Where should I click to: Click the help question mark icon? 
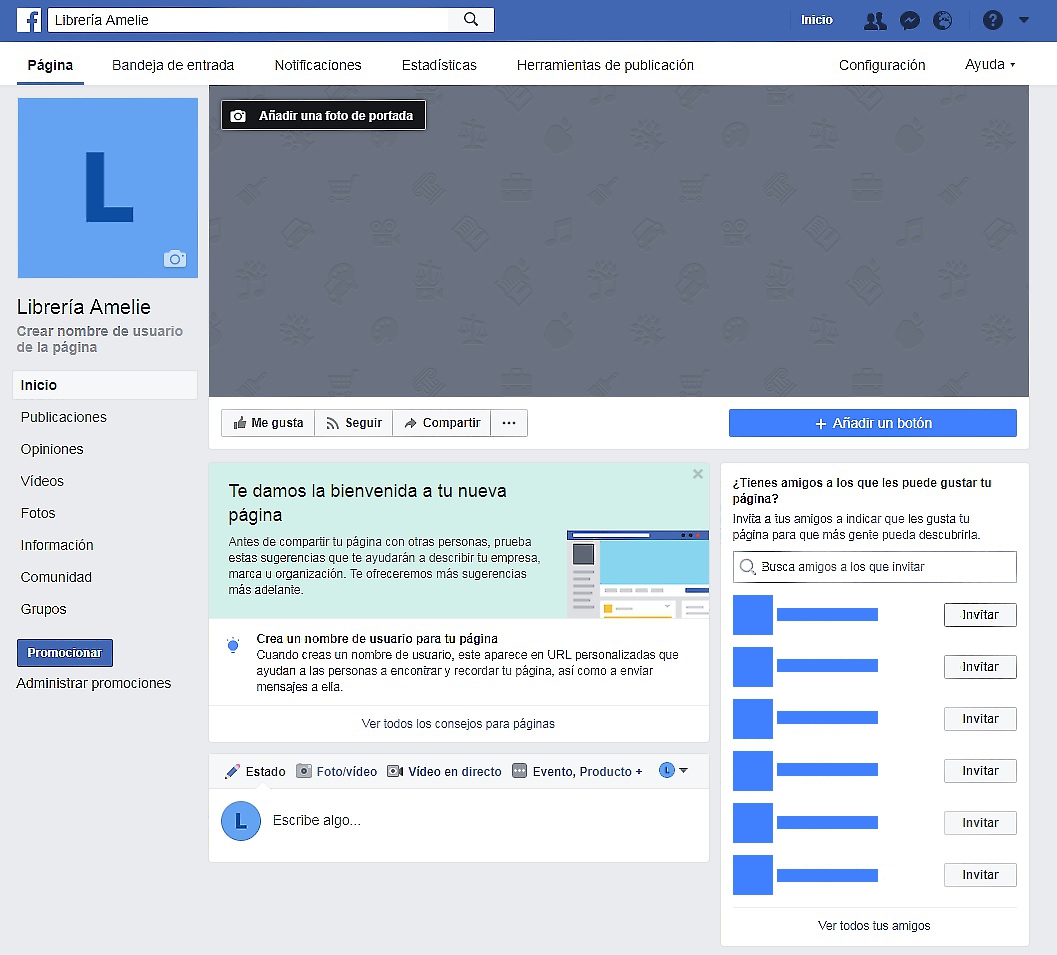(x=992, y=20)
